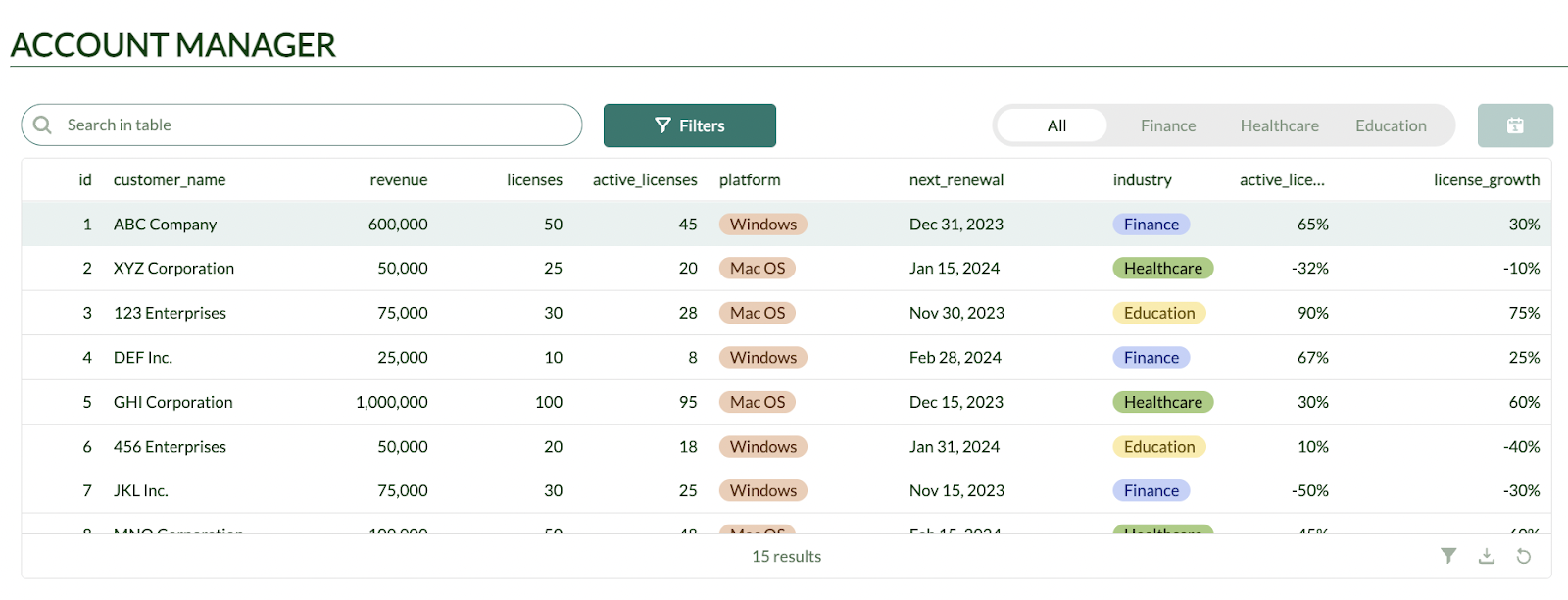Click the JKL Inc. customer cell

(141, 491)
